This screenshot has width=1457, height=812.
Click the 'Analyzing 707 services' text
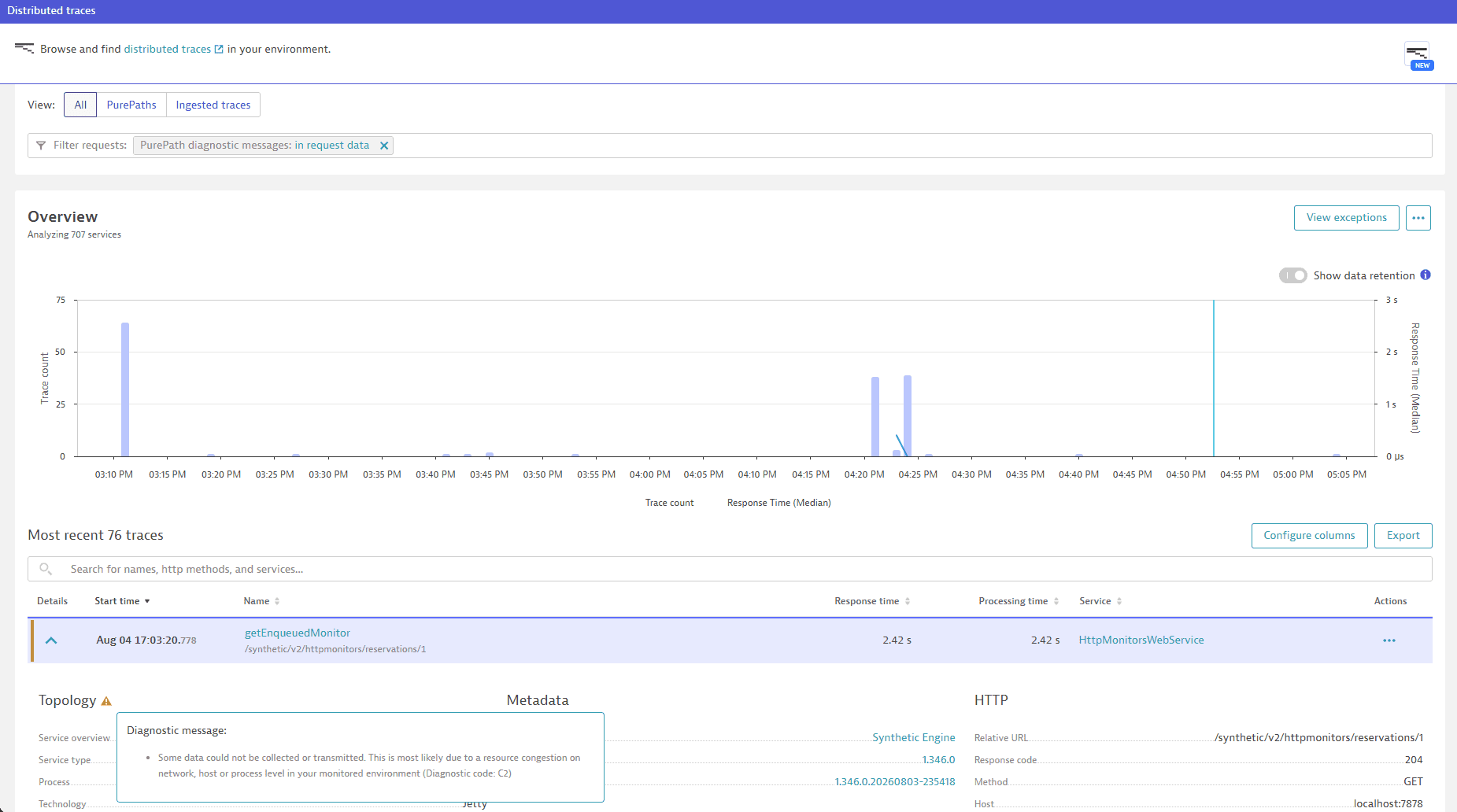pyautogui.click(x=74, y=234)
